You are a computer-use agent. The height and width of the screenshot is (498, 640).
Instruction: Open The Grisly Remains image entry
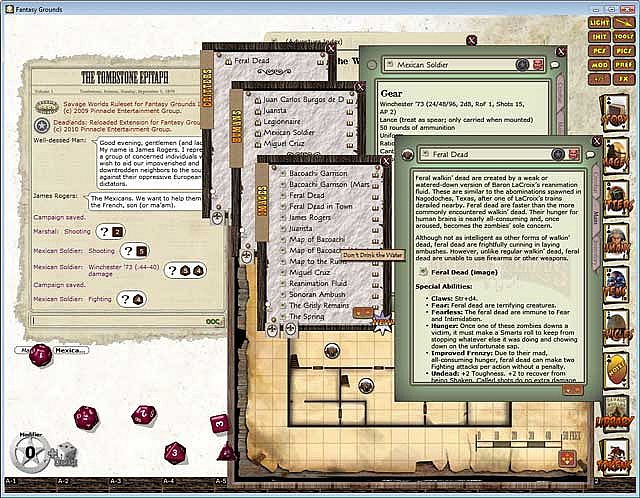[x=319, y=306]
